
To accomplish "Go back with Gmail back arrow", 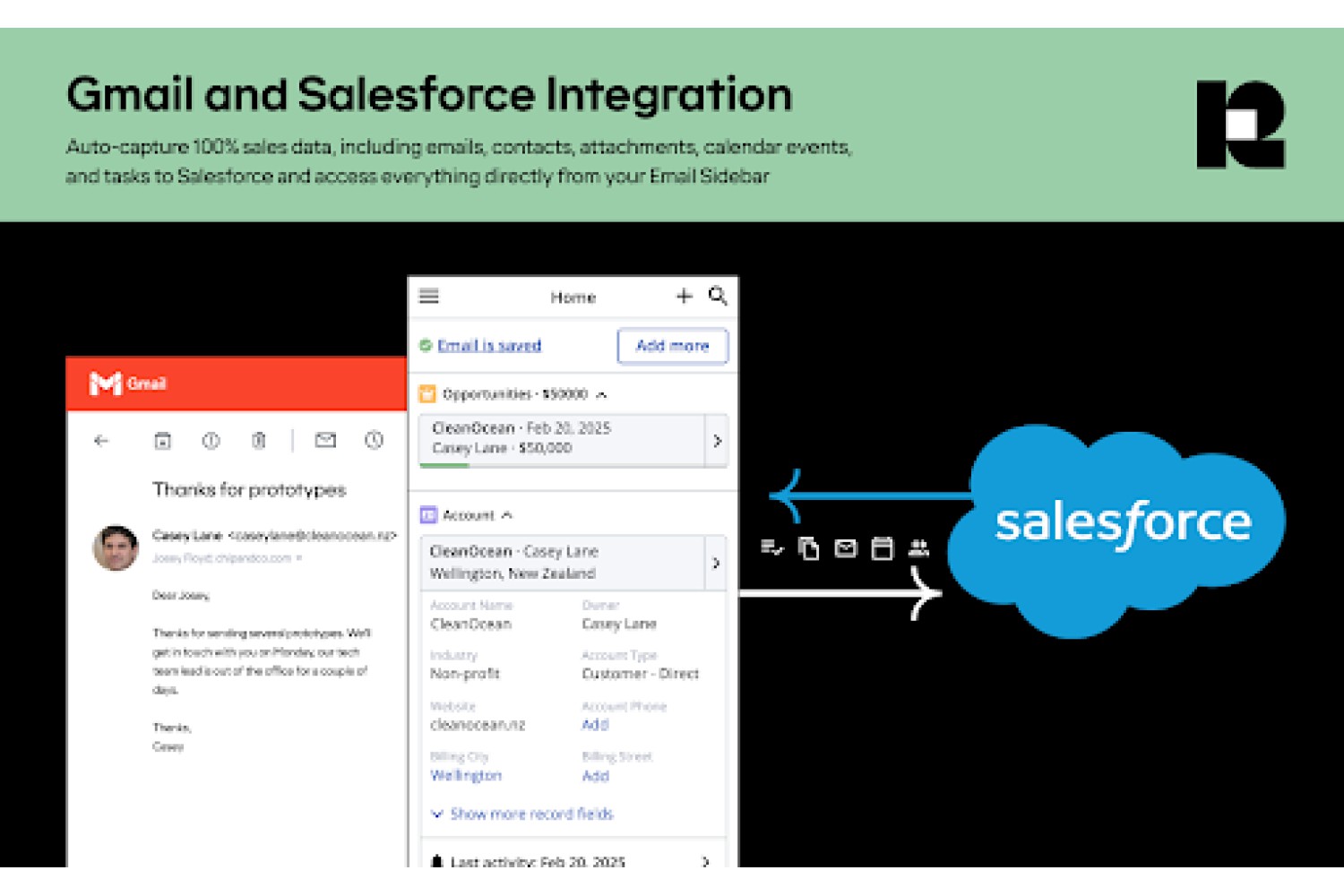I will coord(101,440).
